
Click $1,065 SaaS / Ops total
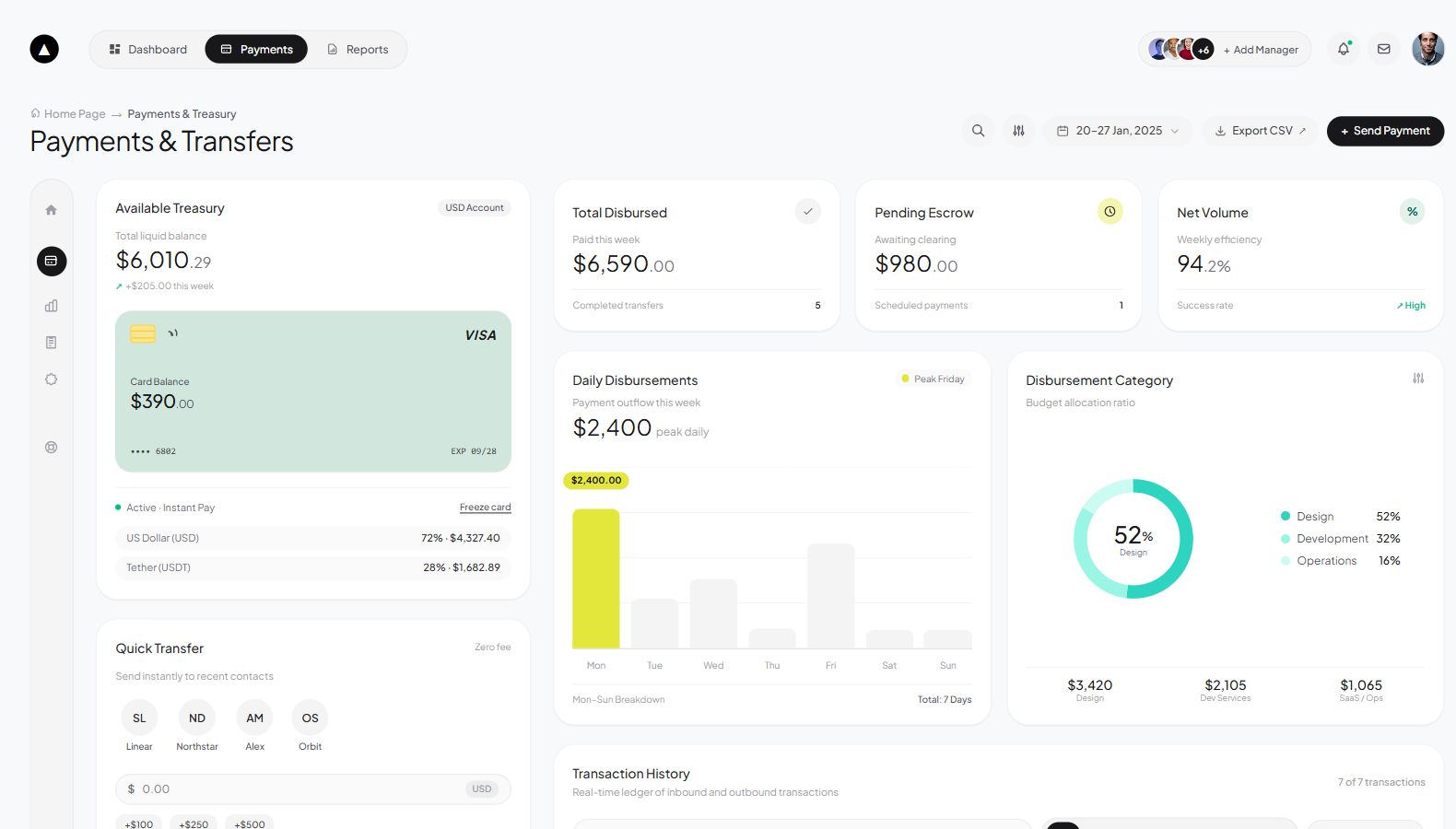pyautogui.click(x=1361, y=690)
